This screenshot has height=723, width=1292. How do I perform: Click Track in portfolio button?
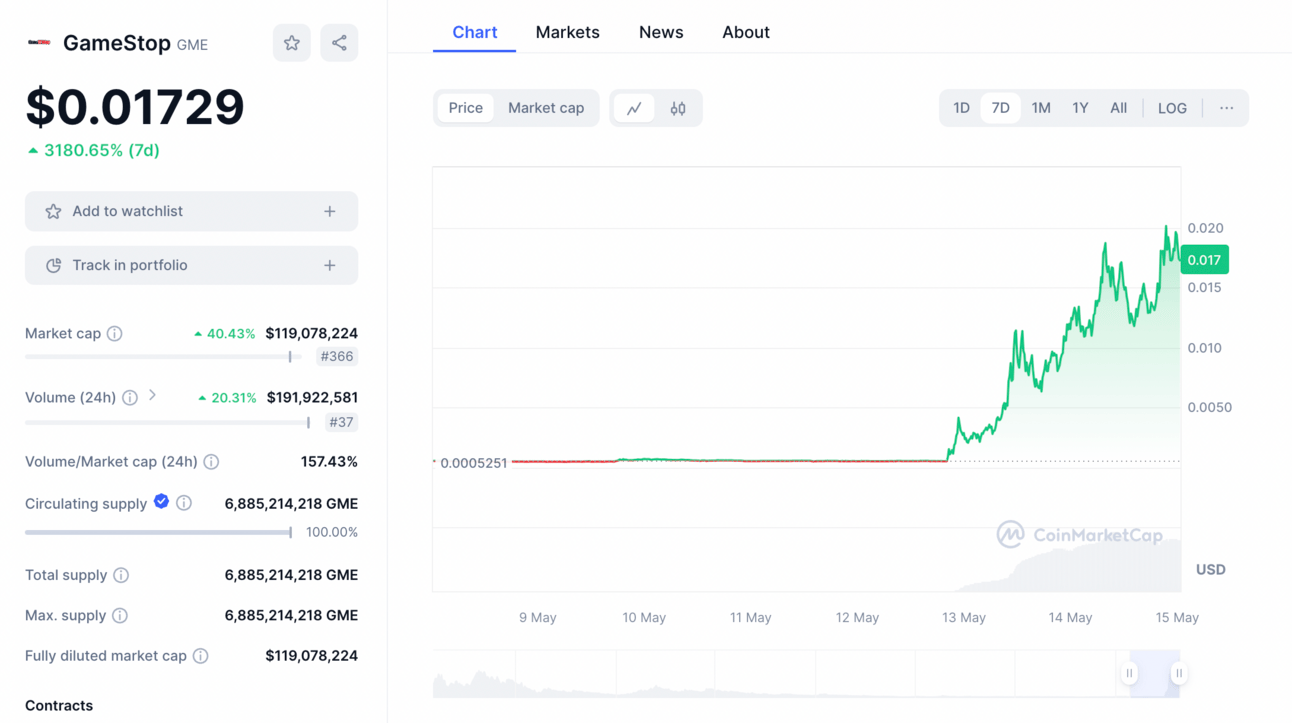191,265
